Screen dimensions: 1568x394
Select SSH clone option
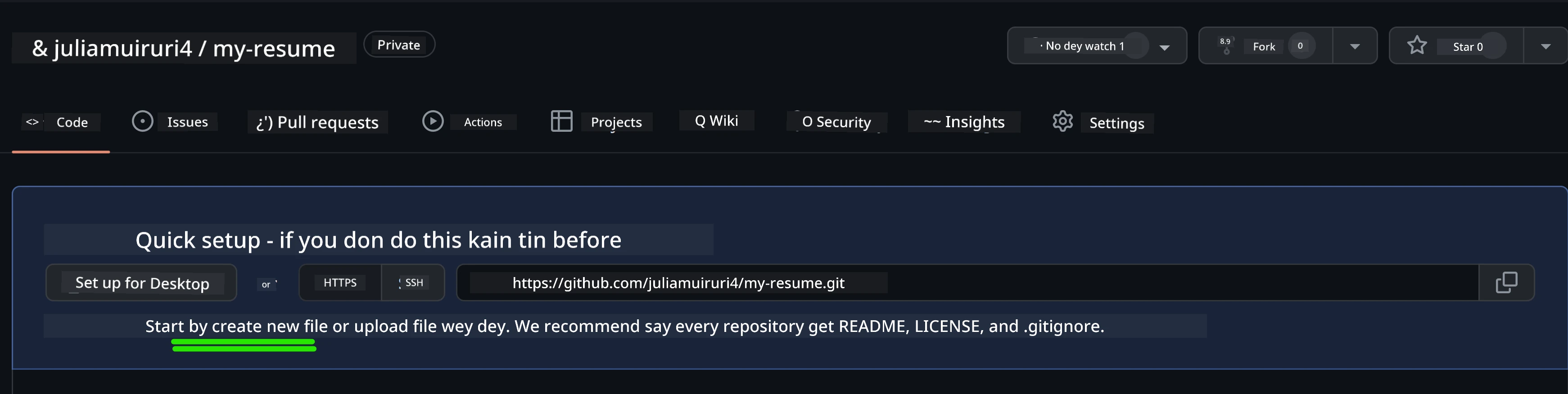click(413, 283)
